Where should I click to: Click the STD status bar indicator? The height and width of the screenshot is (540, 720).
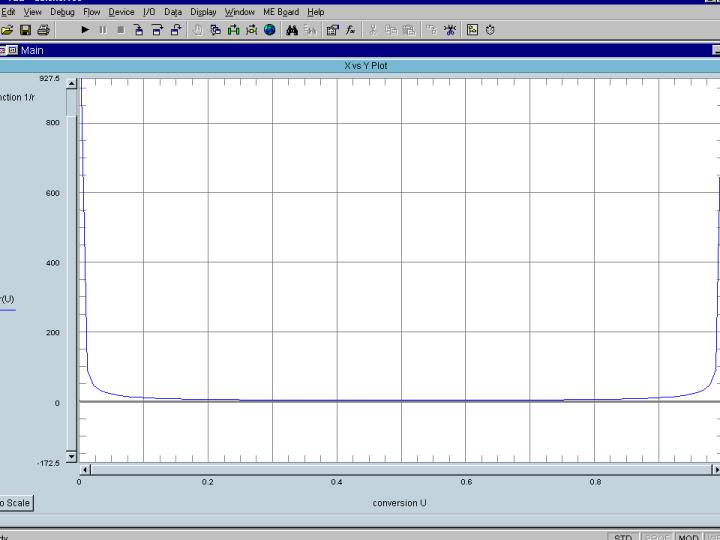point(623,537)
